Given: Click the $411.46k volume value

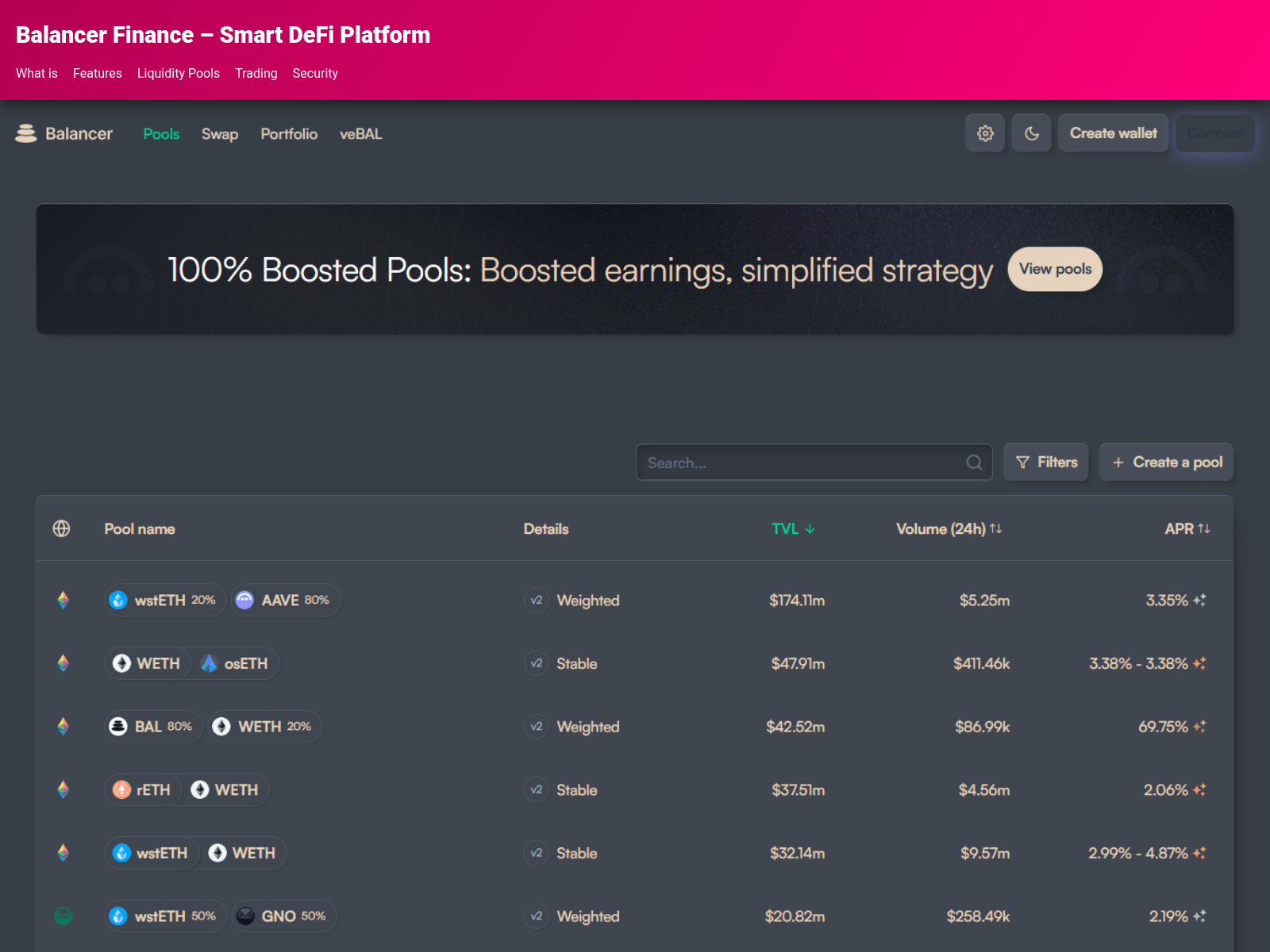Looking at the screenshot, I should coord(982,663).
